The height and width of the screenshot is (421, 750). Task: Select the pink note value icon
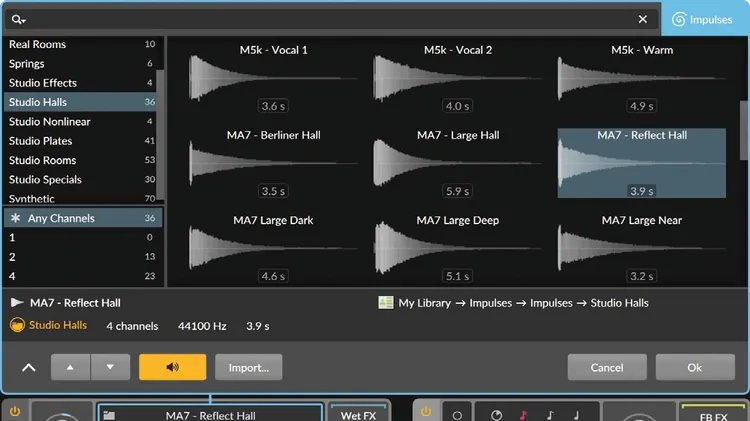click(523, 415)
